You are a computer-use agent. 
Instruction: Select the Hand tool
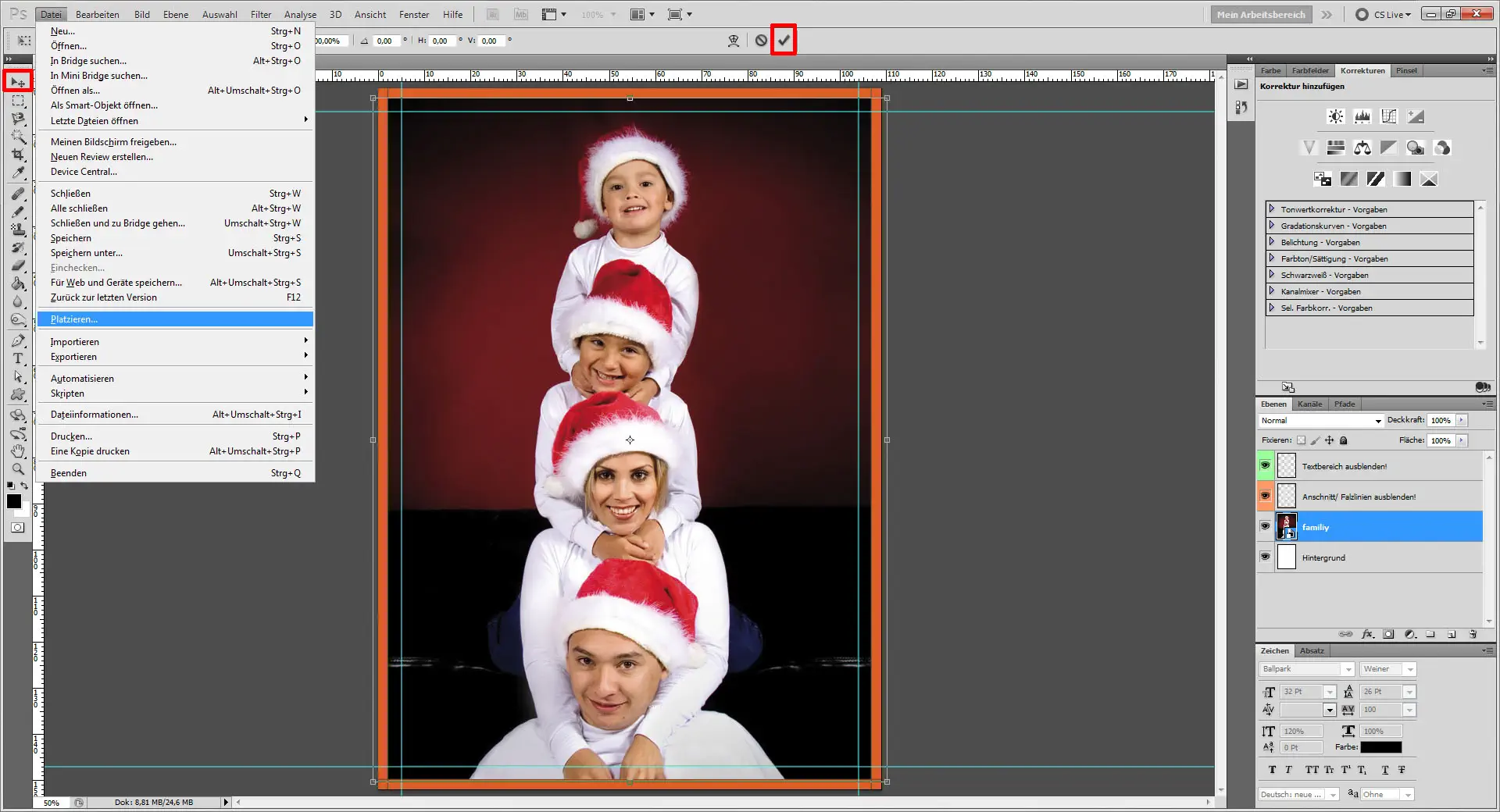(17, 451)
